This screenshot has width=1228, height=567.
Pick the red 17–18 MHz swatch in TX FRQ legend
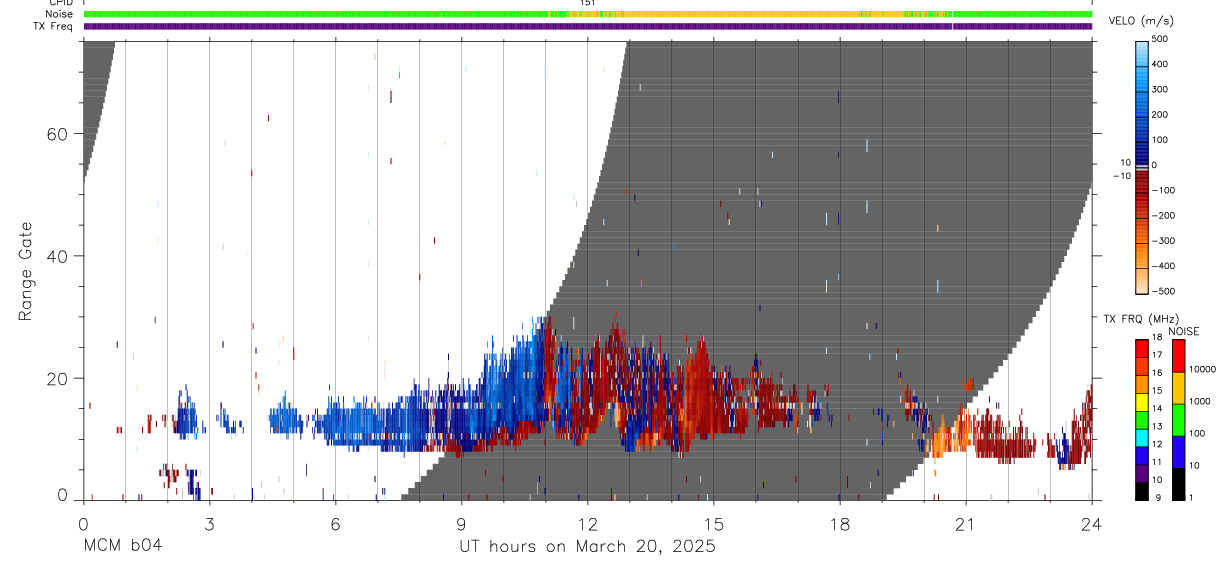tap(1142, 348)
